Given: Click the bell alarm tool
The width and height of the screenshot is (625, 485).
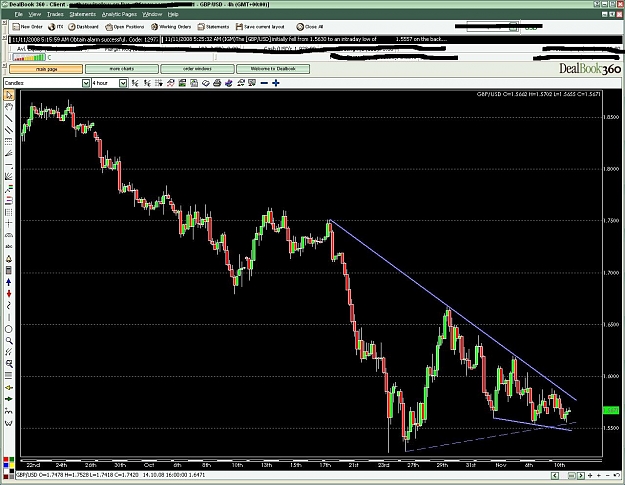Looking at the screenshot, I should coord(9,259).
